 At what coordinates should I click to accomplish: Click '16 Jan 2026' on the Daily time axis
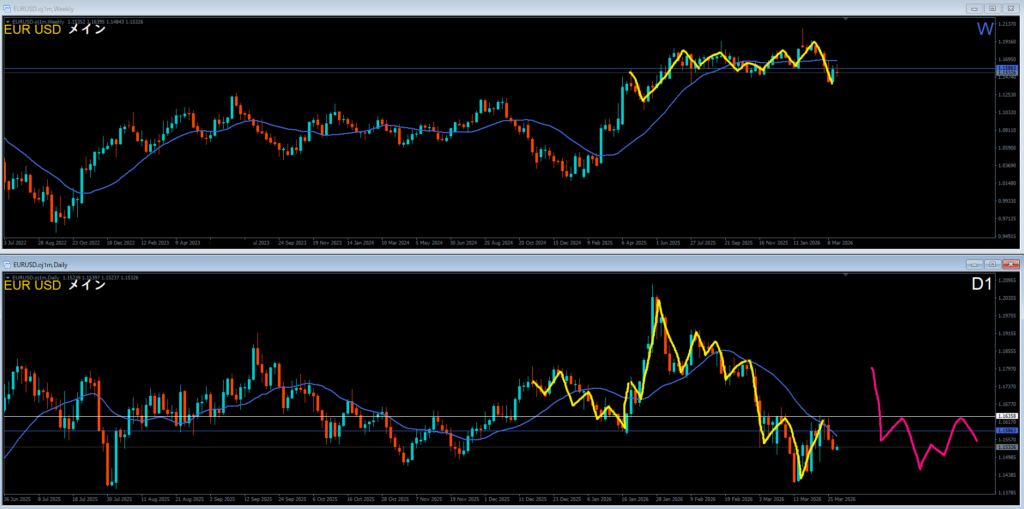(x=635, y=499)
